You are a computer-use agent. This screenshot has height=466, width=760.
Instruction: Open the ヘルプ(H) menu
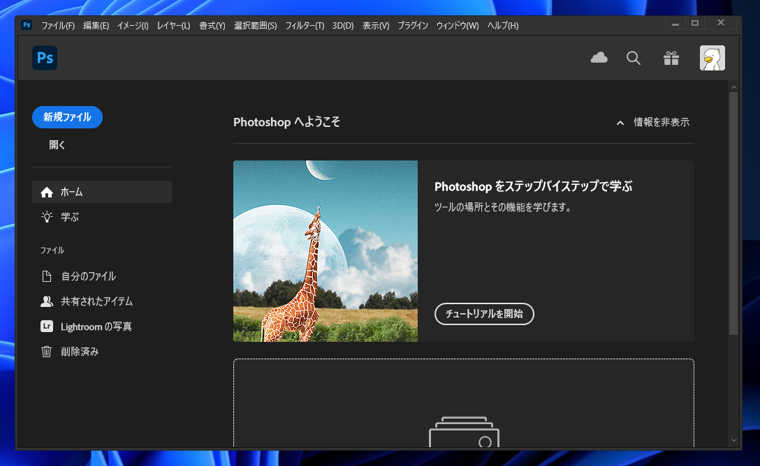point(503,26)
